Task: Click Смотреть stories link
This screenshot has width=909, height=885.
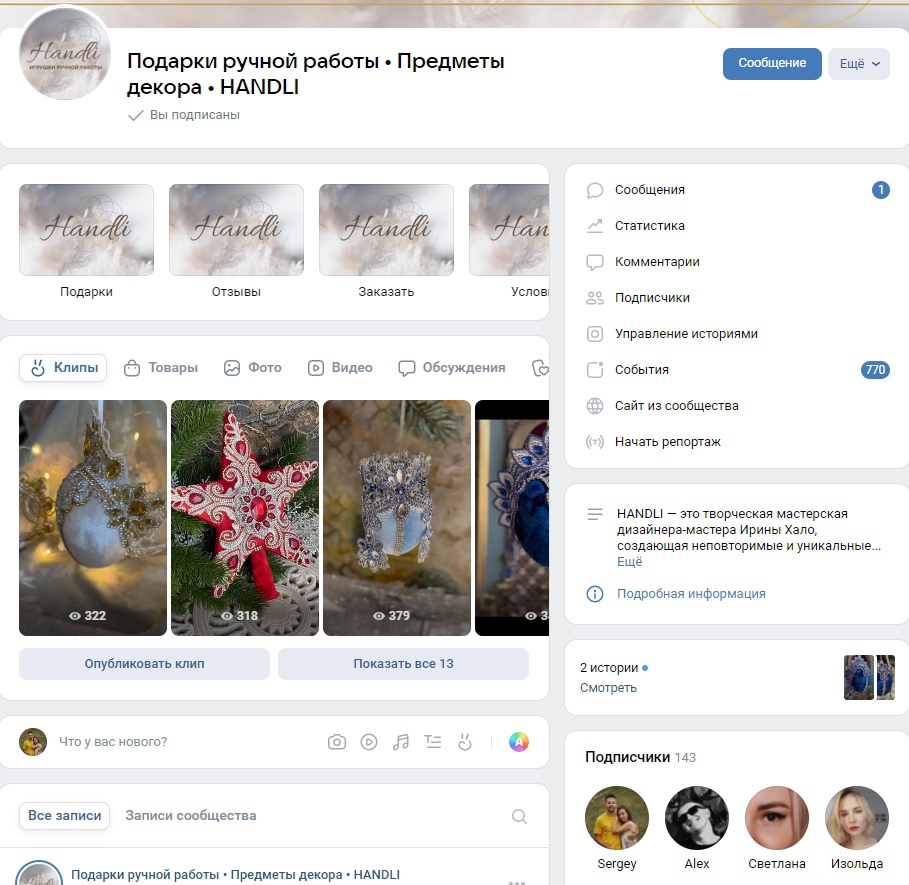Action: pyautogui.click(x=608, y=687)
